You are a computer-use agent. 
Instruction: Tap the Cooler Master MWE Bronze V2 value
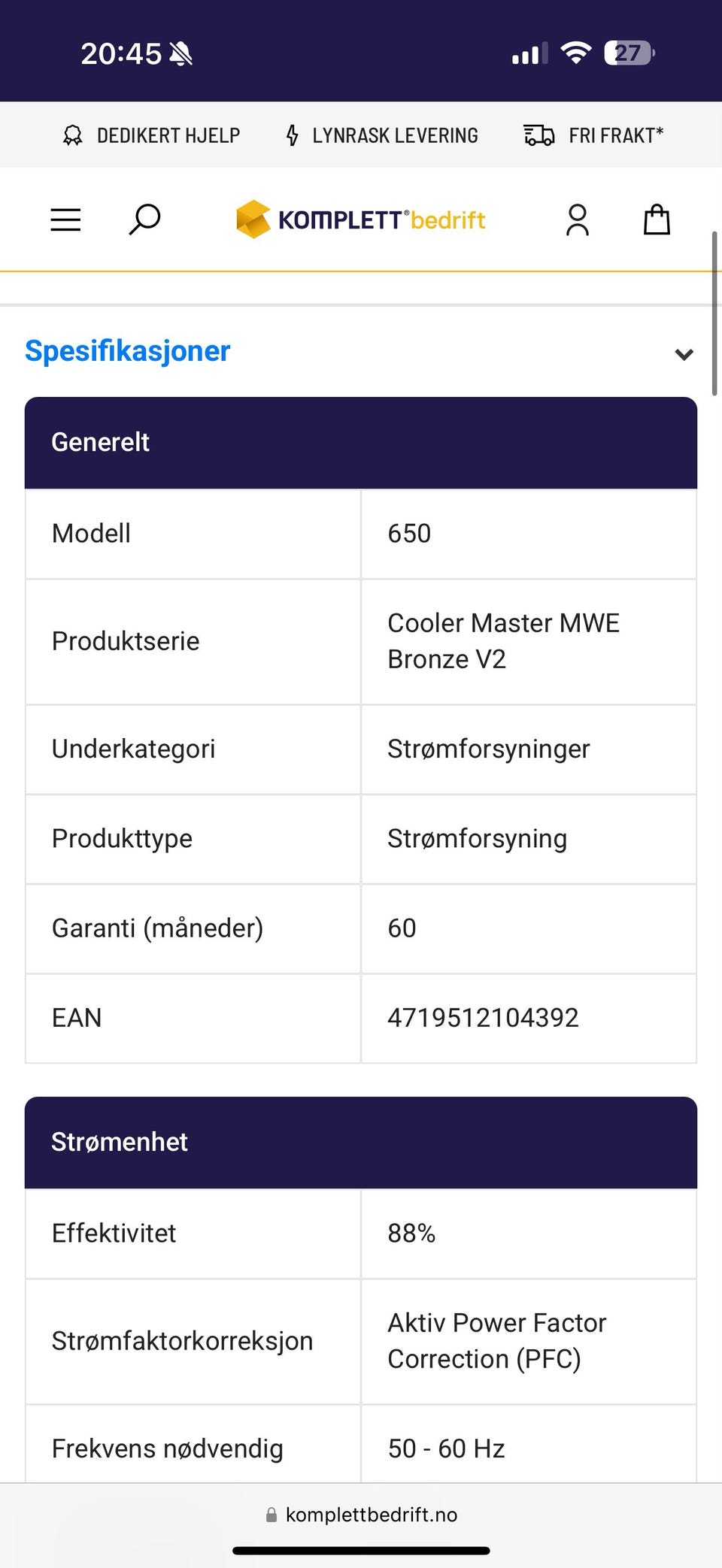[503, 641]
